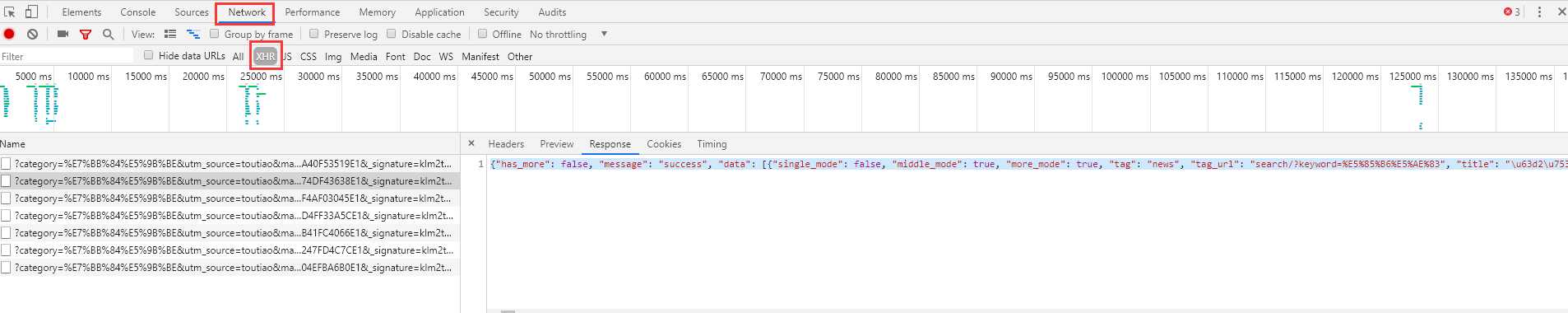Clear the network log
Screen dimensions: 1568x313
point(32,34)
